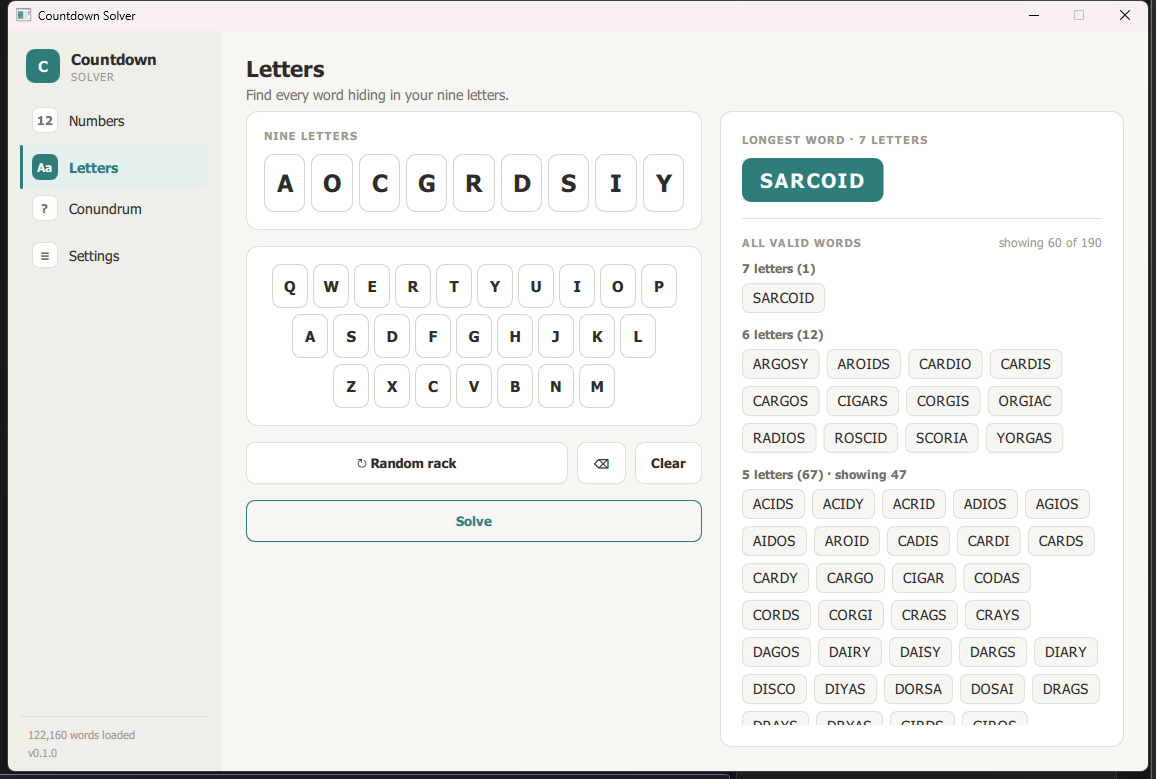Click the Solve button
The width and height of the screenshot is (1156, 779).
[x=473, y=521]
